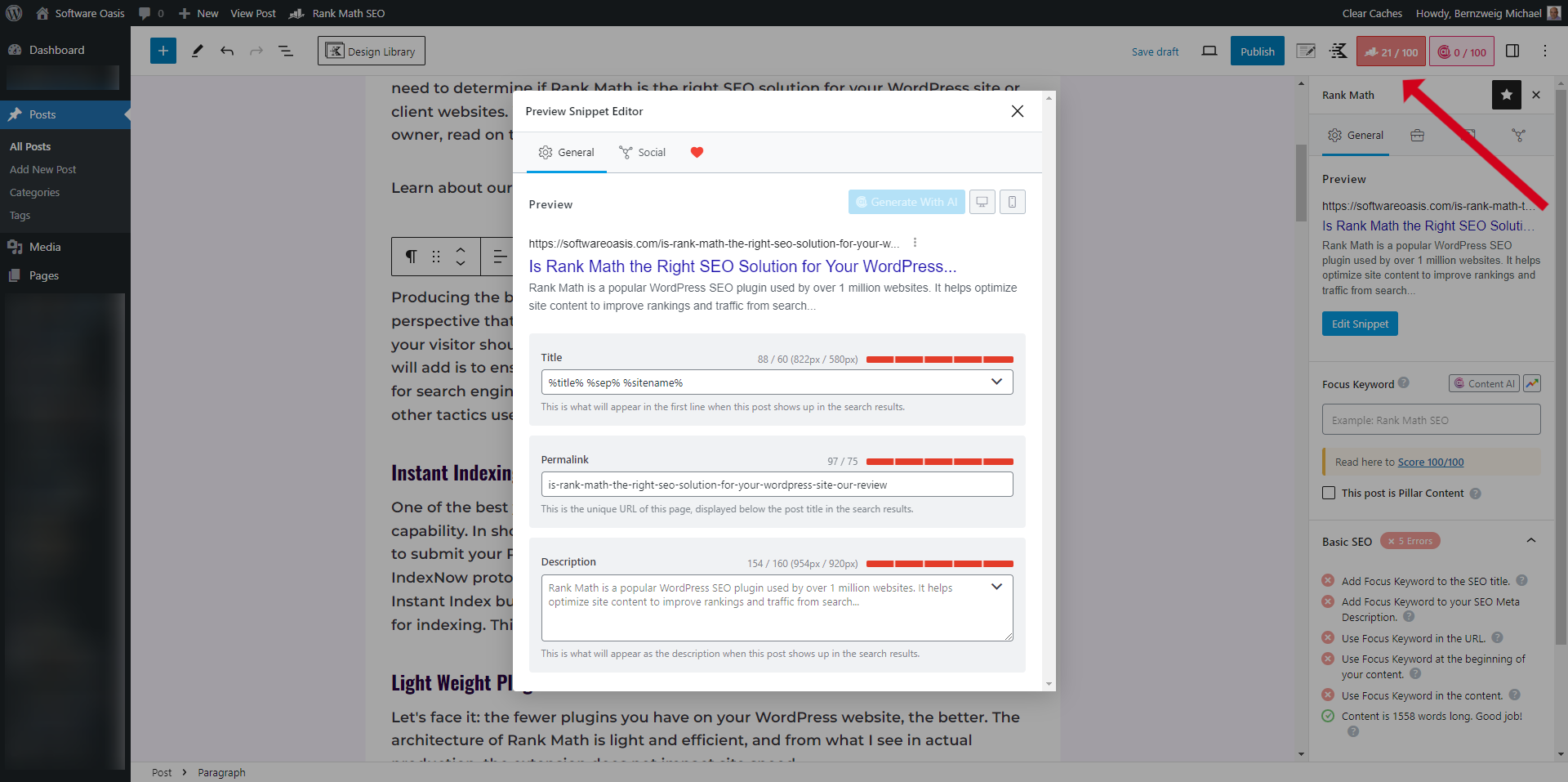1568x782 pixels.
Task: Star the Rank Math panel as favorite
Action: click(1506, 95)
